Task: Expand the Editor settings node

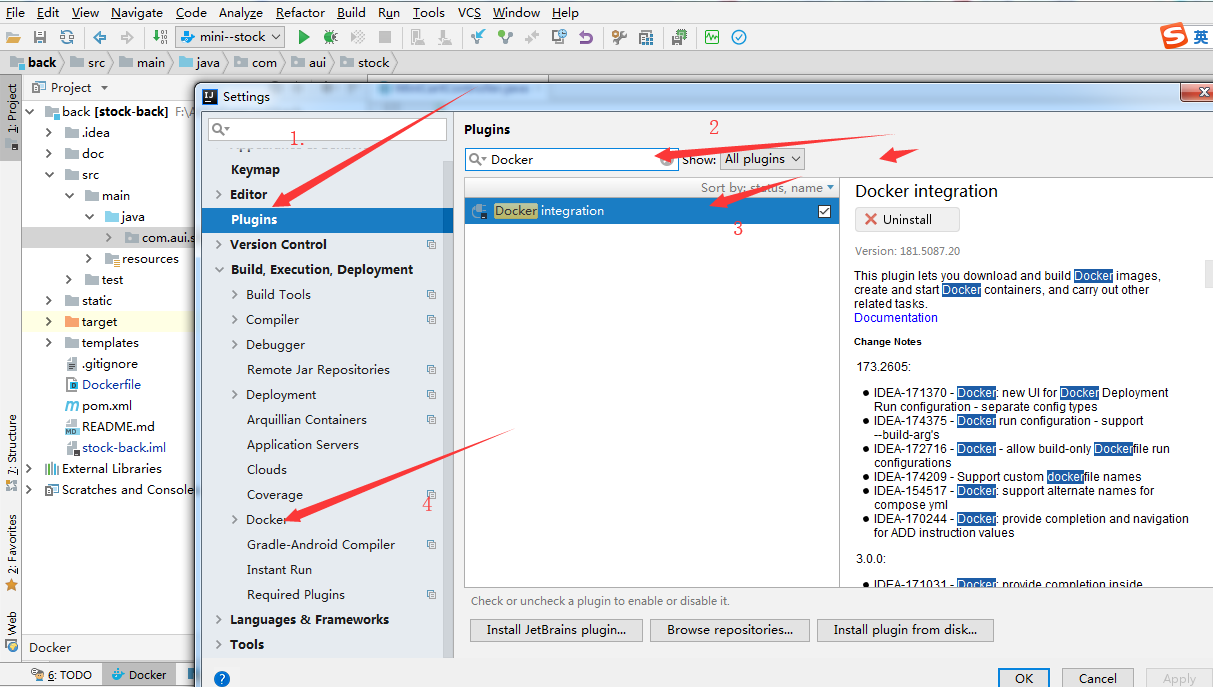Action: coord(219,195)
